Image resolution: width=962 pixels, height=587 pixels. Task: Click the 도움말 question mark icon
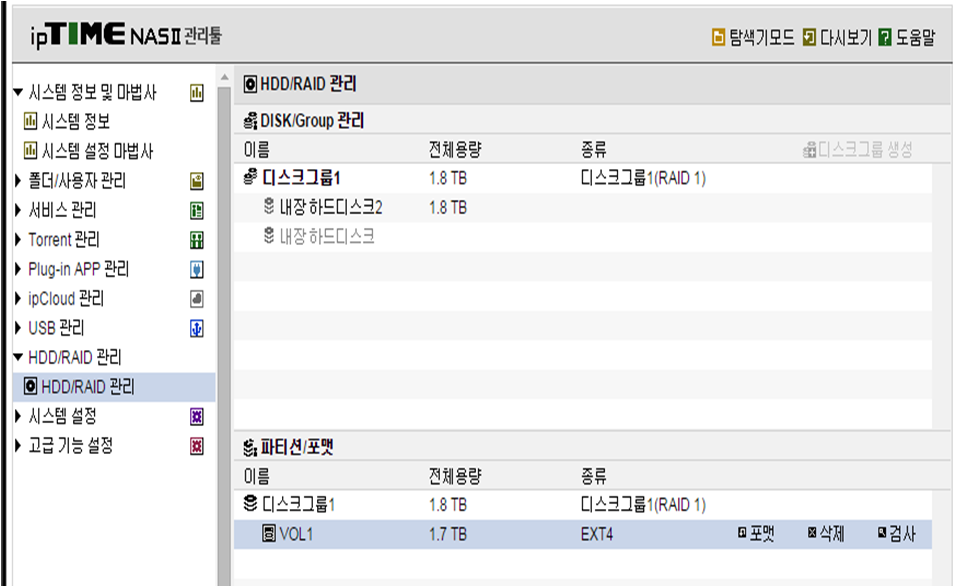click(885, 37)
